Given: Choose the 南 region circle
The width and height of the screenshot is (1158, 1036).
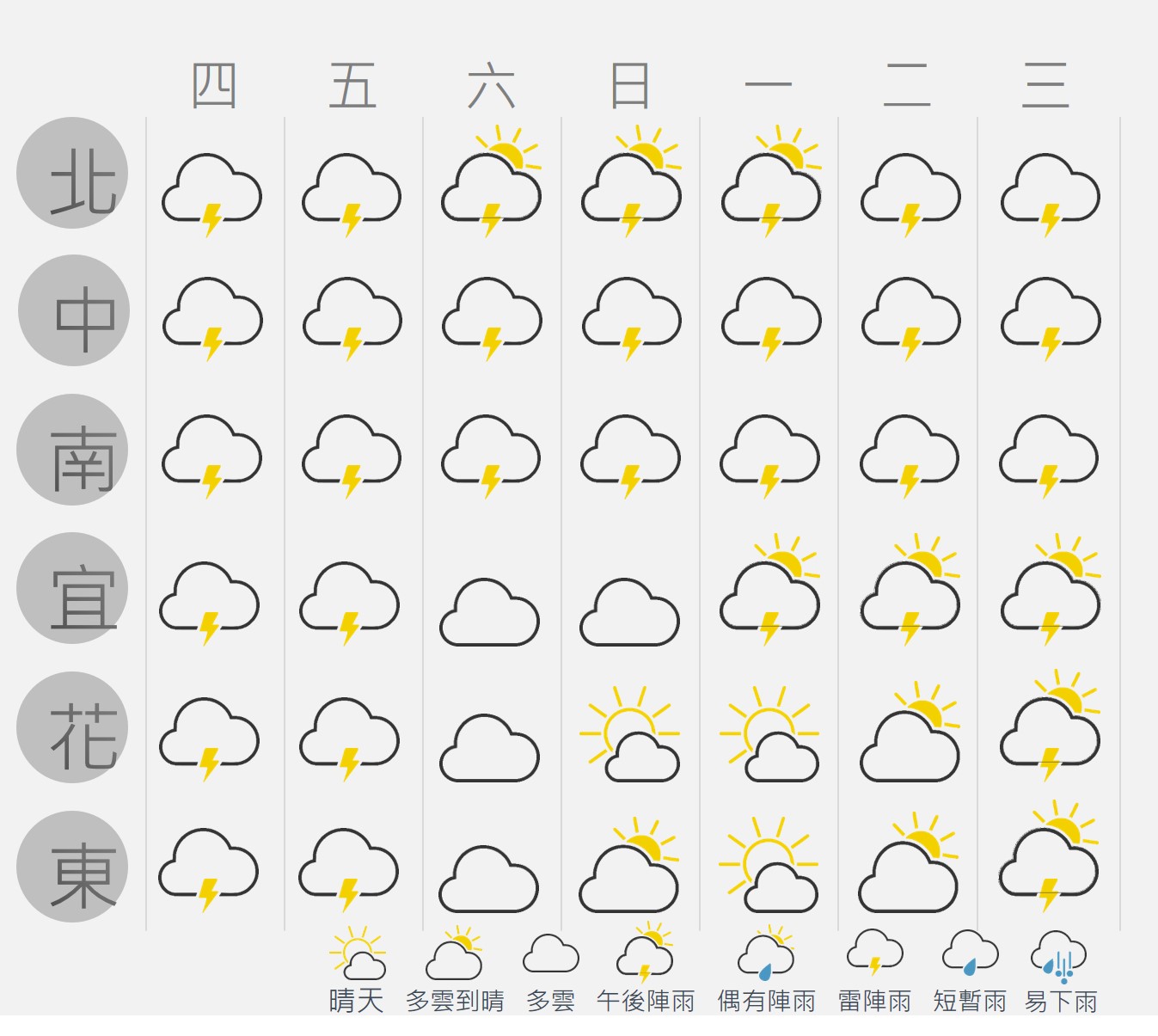Looking at the screenshot, I should pos(72,450).
